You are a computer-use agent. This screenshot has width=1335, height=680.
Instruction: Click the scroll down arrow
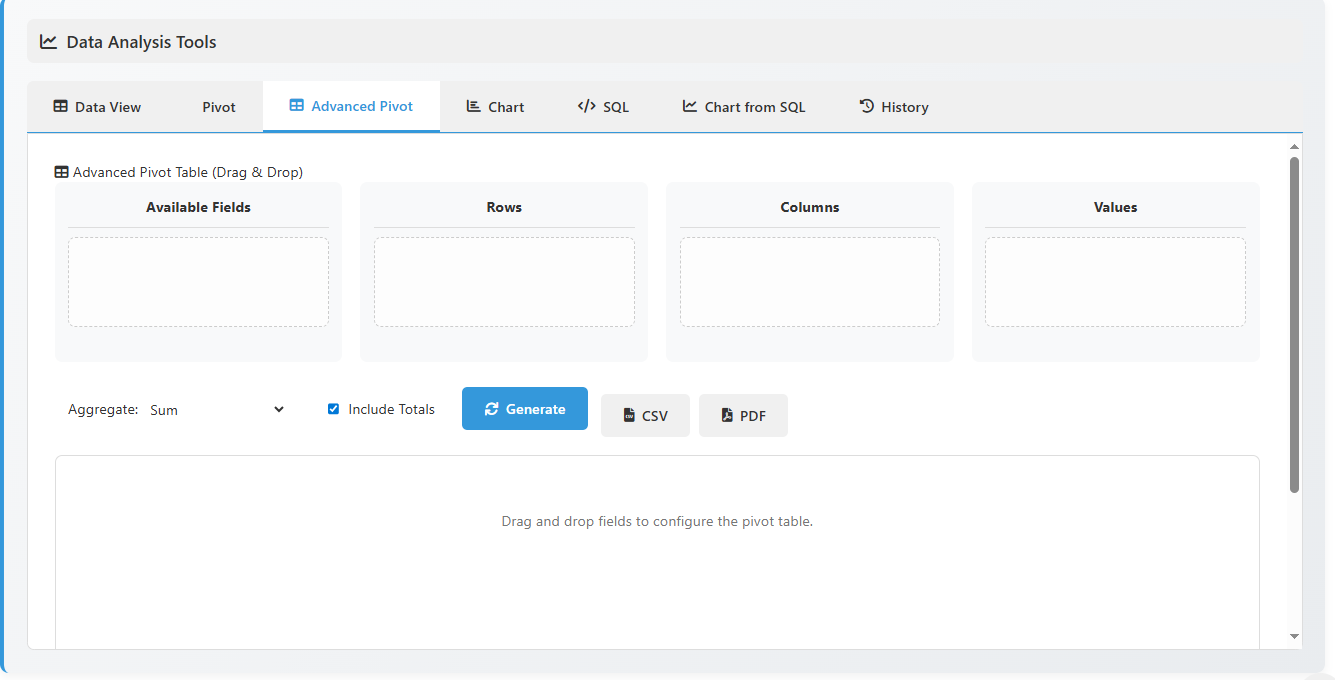coord(1294,636)
